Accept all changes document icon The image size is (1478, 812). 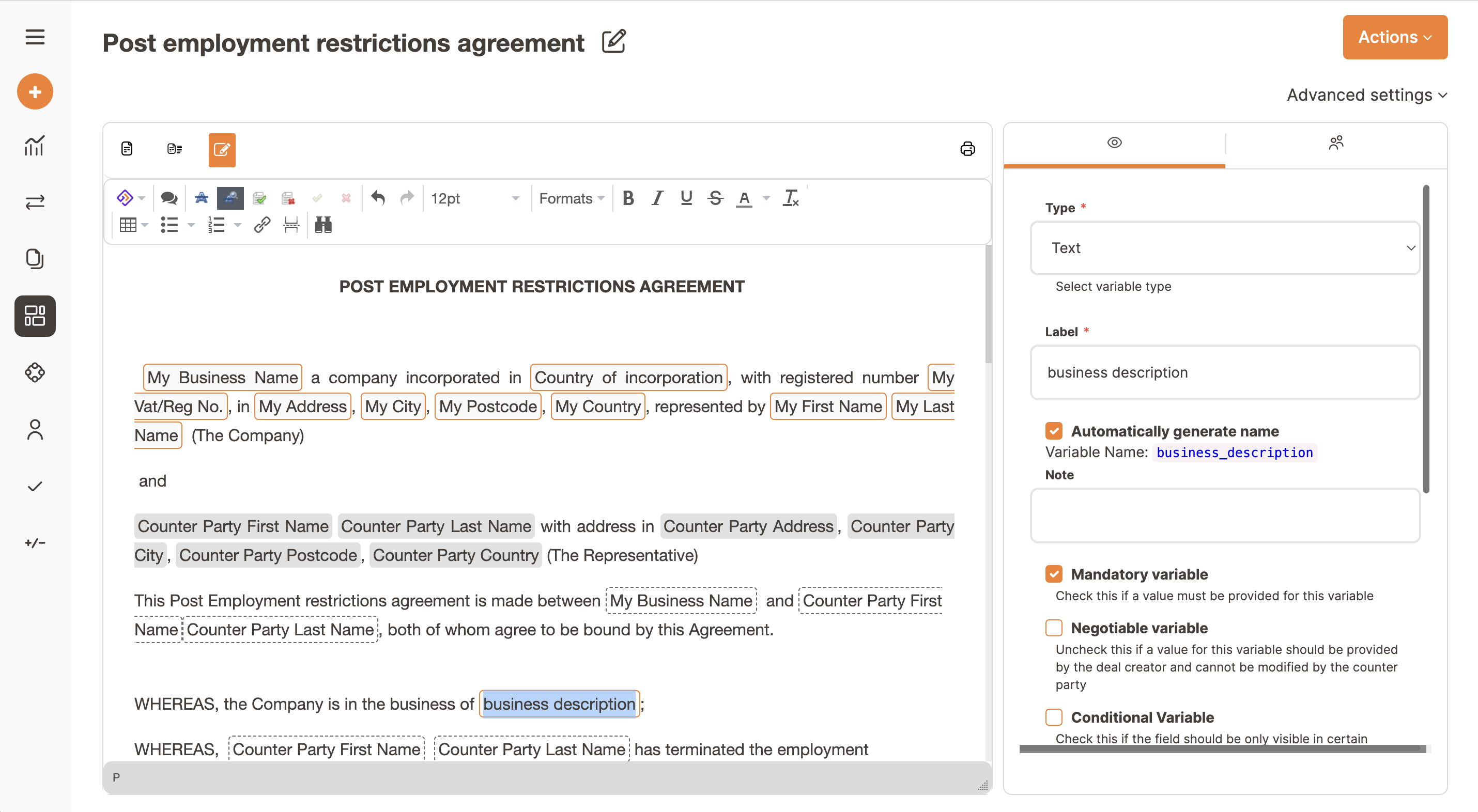(x=259, y=198)
